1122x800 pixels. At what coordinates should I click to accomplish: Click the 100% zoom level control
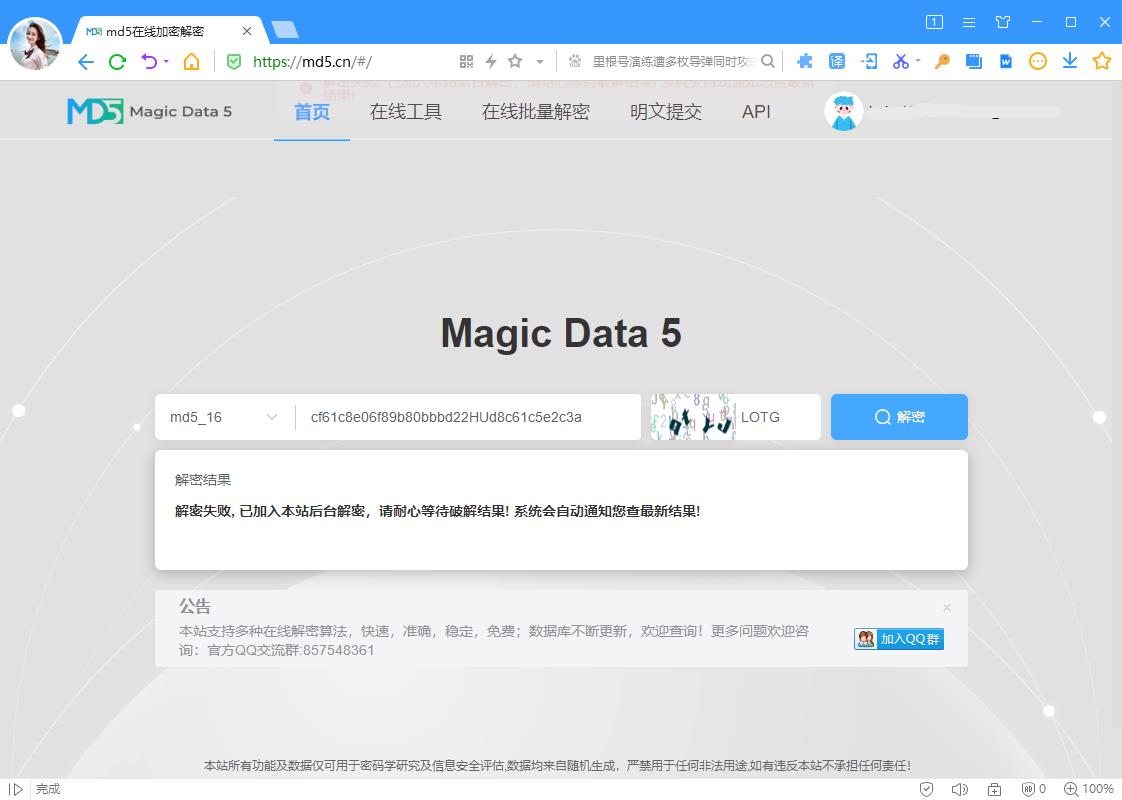(1089, 789)
